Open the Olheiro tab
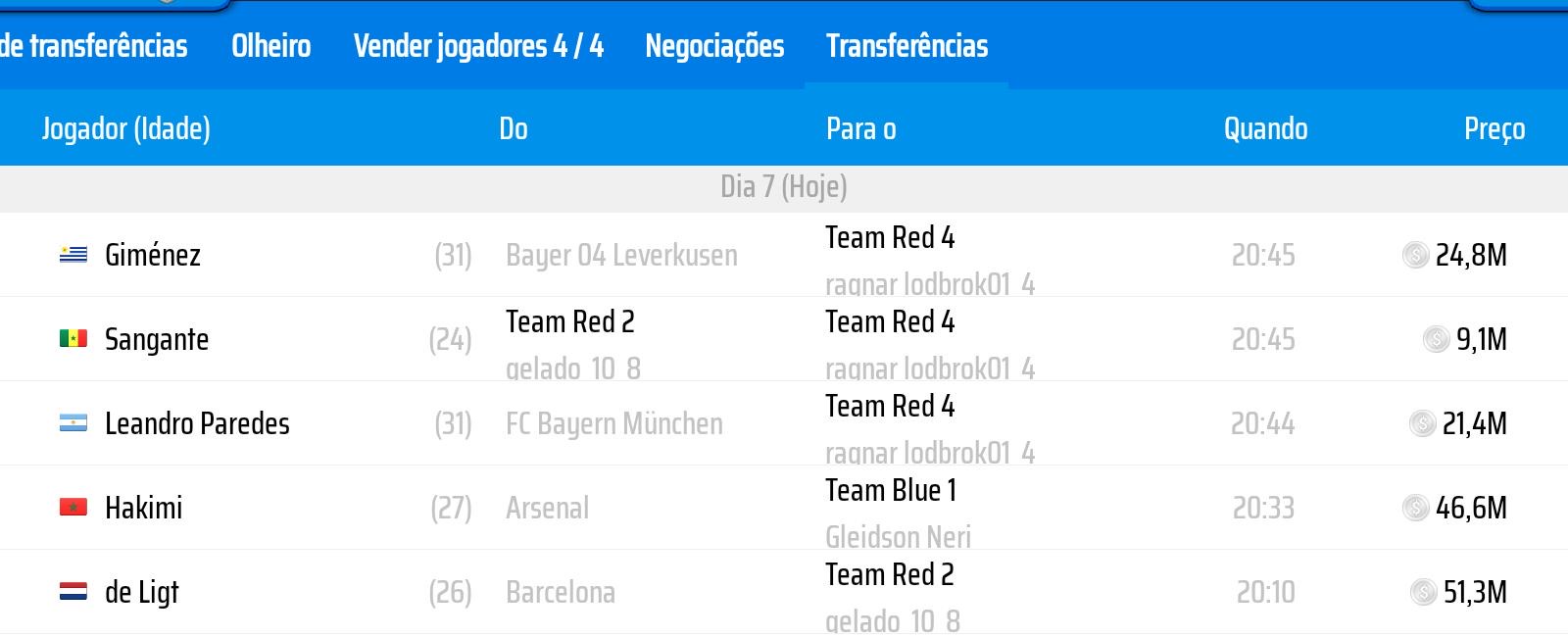The width and height of the screenshot is (1568, 638). click(270, 46)
